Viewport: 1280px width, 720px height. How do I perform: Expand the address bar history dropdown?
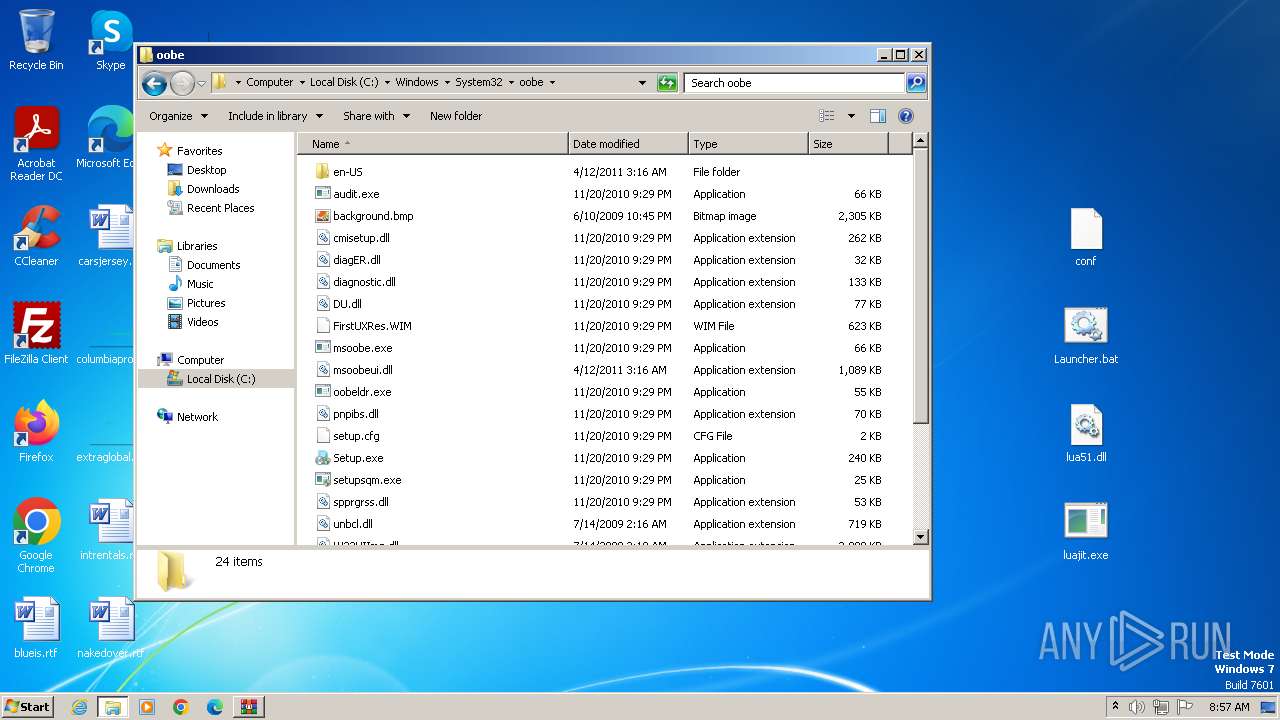(642, 83)
